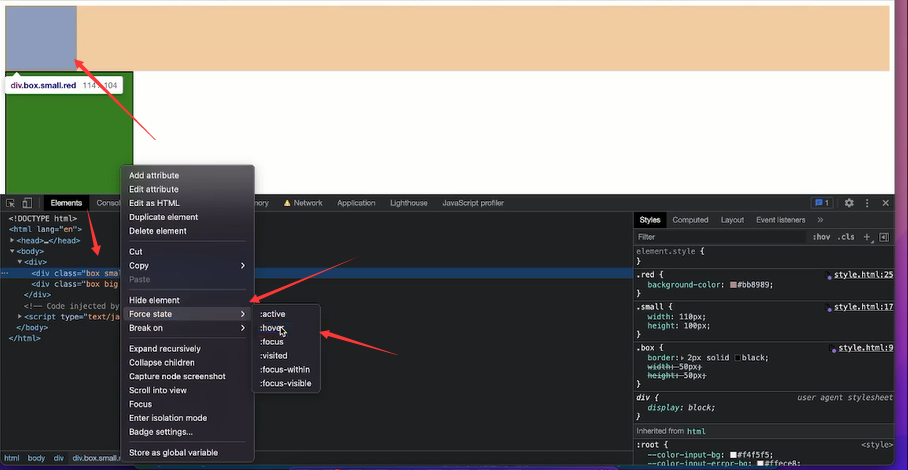Choose Store as global variable
This screenshot has width=908, height=470.
pyautogui.click(x=187, y=453)
